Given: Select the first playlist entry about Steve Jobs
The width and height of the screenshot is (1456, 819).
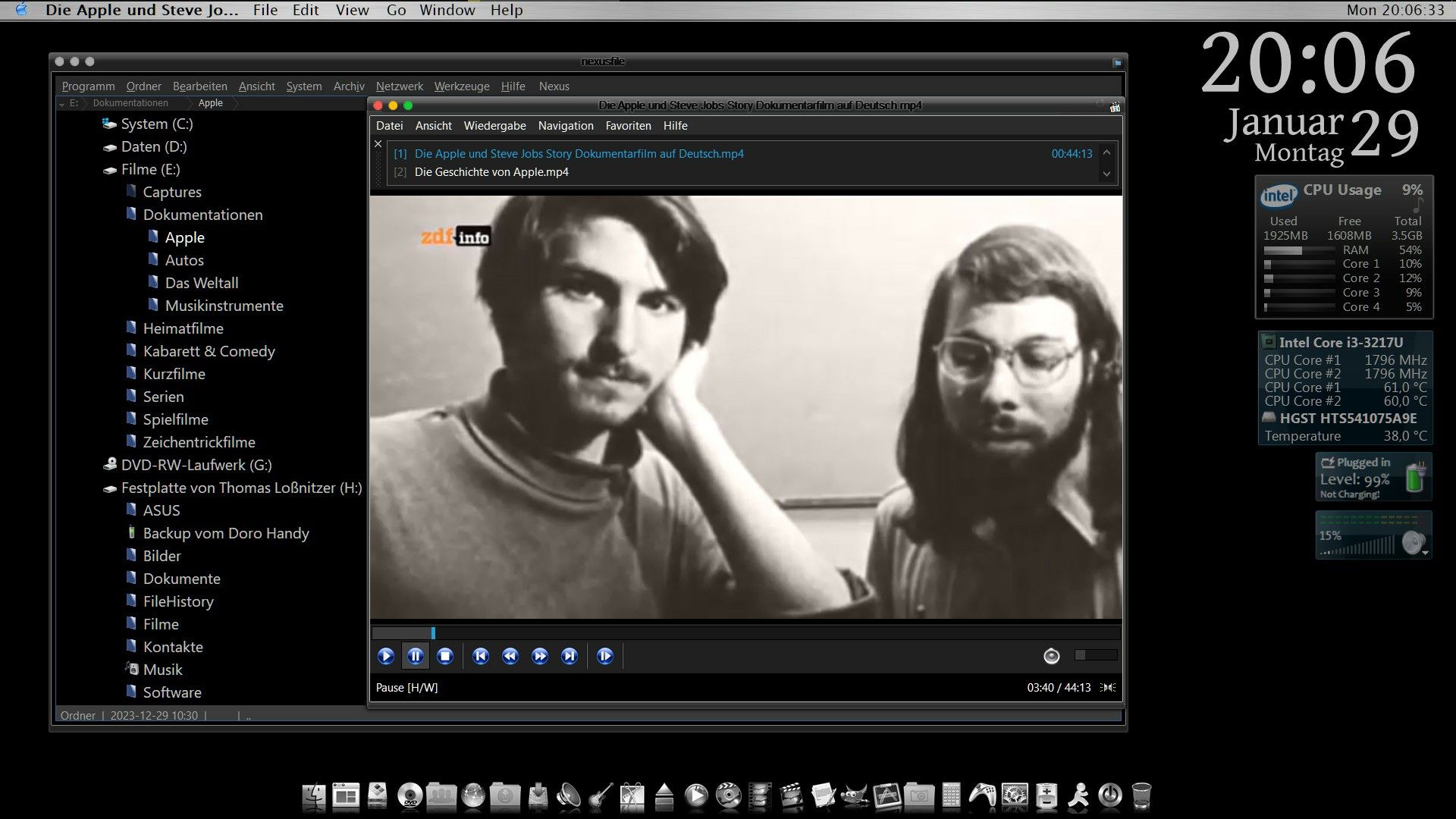Looking at the screenshot, I should [x=579, y=154].
